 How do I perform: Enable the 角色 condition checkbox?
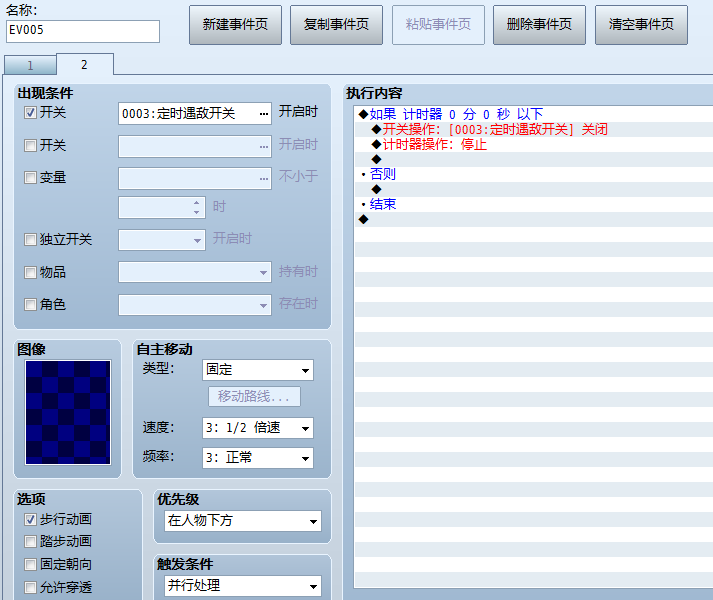click(30, 304)
